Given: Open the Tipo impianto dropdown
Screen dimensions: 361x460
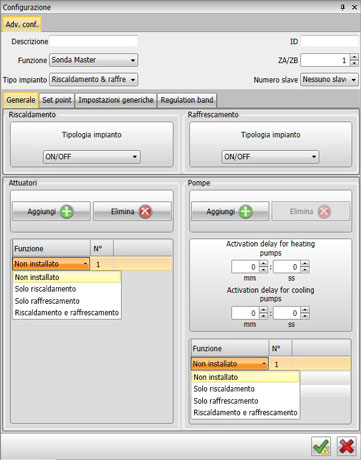Looking at the screenshot, I should pos(93,79).
